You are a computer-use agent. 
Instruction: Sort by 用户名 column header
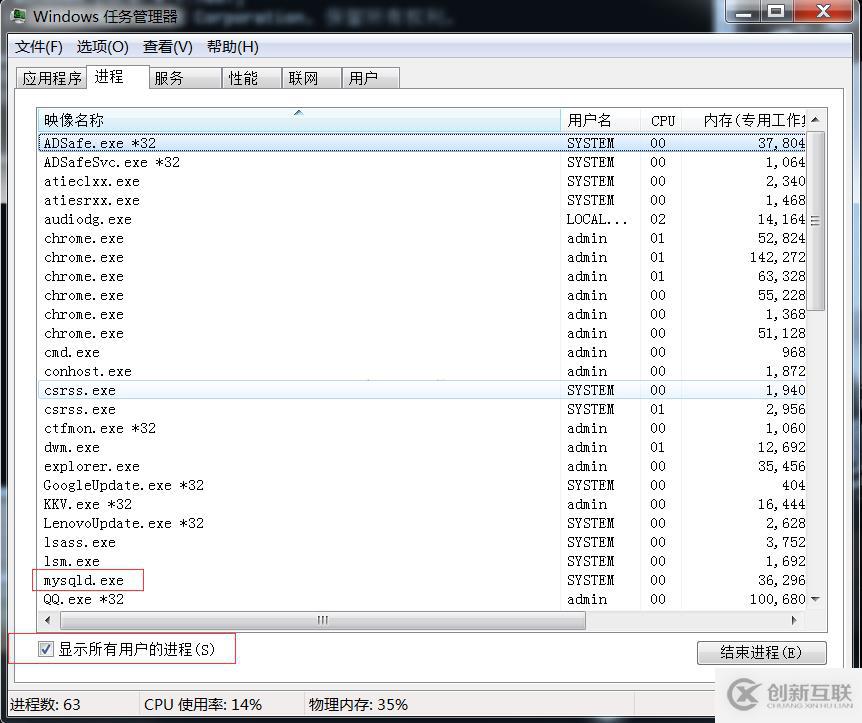tap(600, 120)
